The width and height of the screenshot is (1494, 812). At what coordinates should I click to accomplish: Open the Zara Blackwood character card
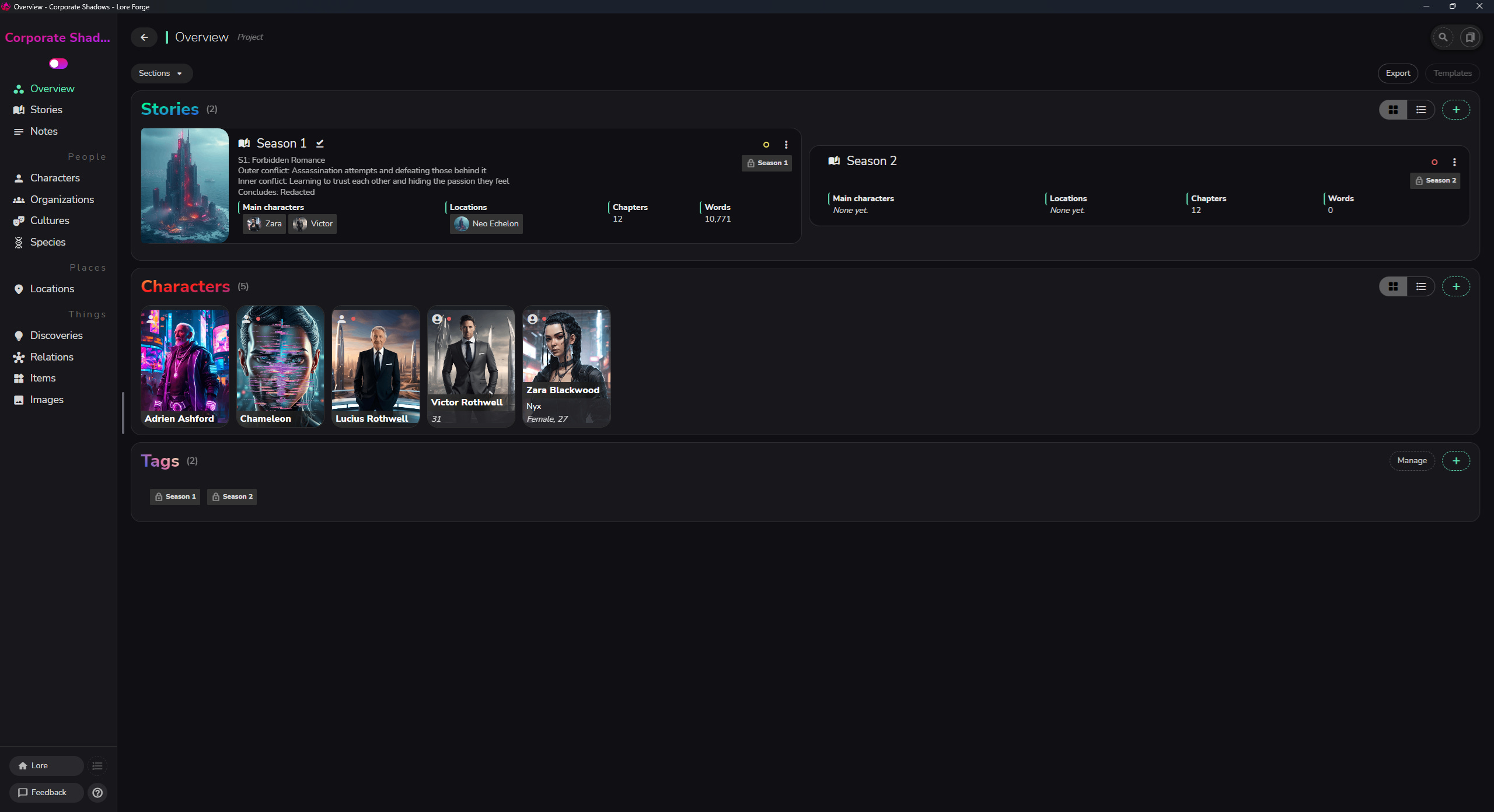(x=566, y=366)
